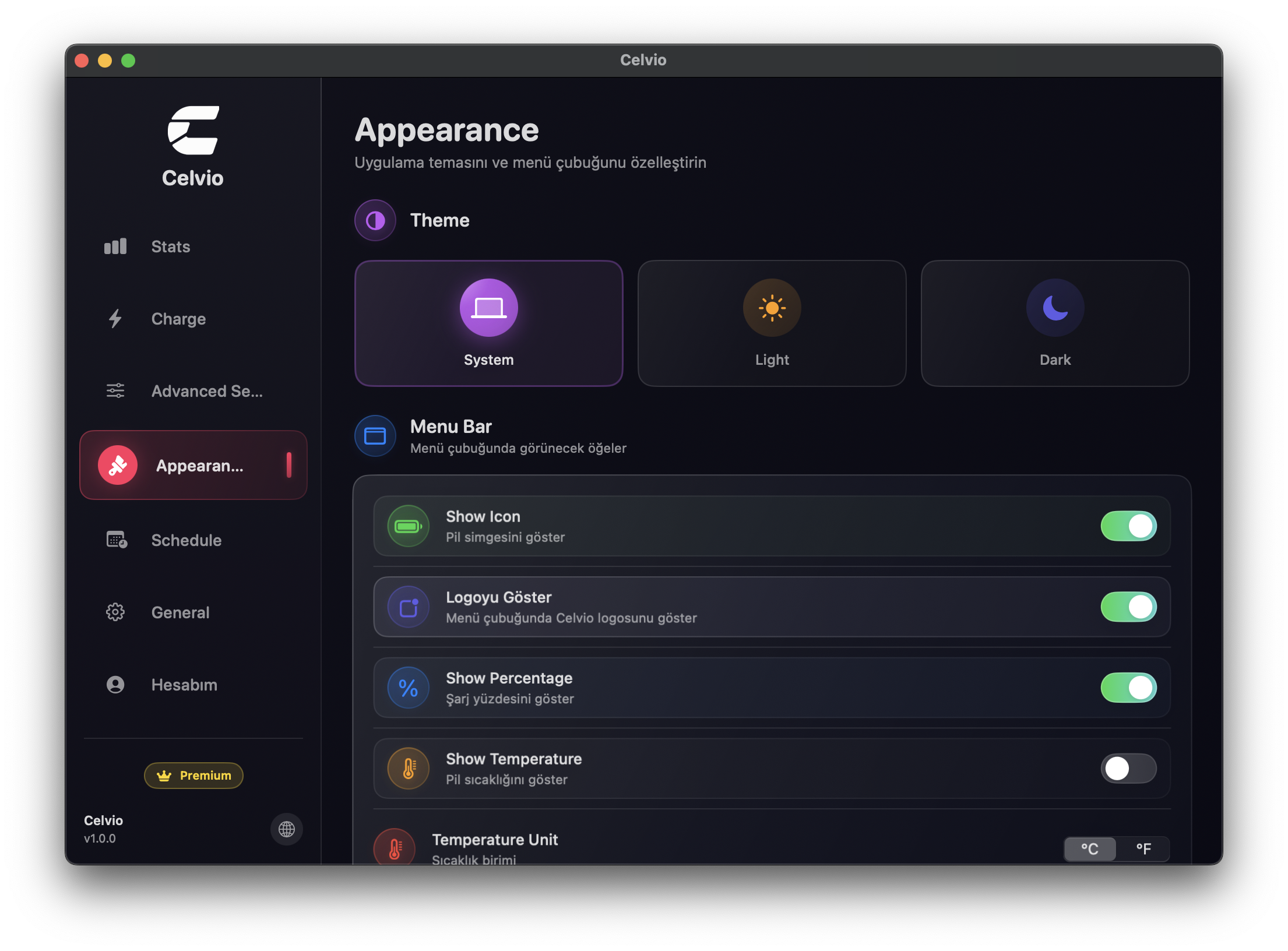Select the Advanced Settings sliders icon
Viewport: 1288px width, 951px height.
(115, 391)
